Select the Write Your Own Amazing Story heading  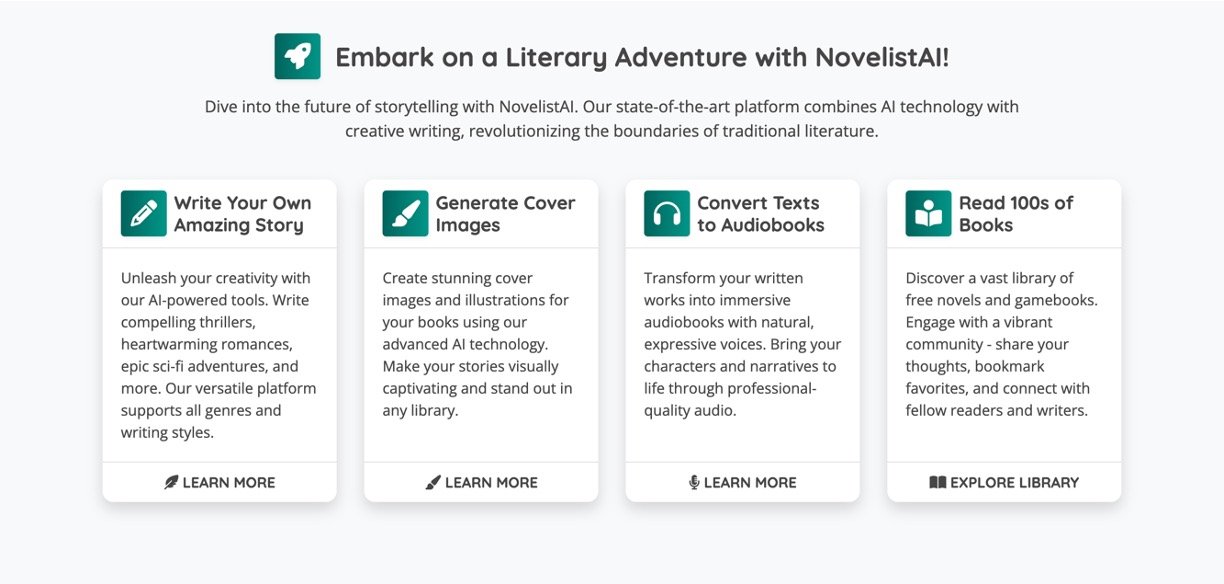coord(243,214)
